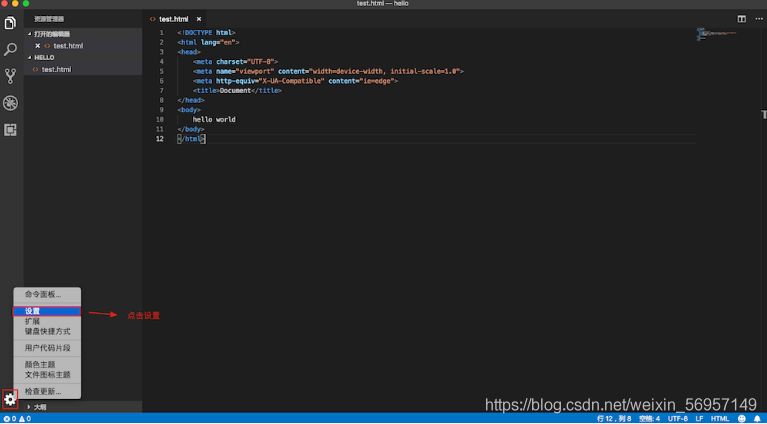Open the editor more actions ellipsis
Image resolution: width=767 pixels, height=424 pixels.
tap(759, 19)
